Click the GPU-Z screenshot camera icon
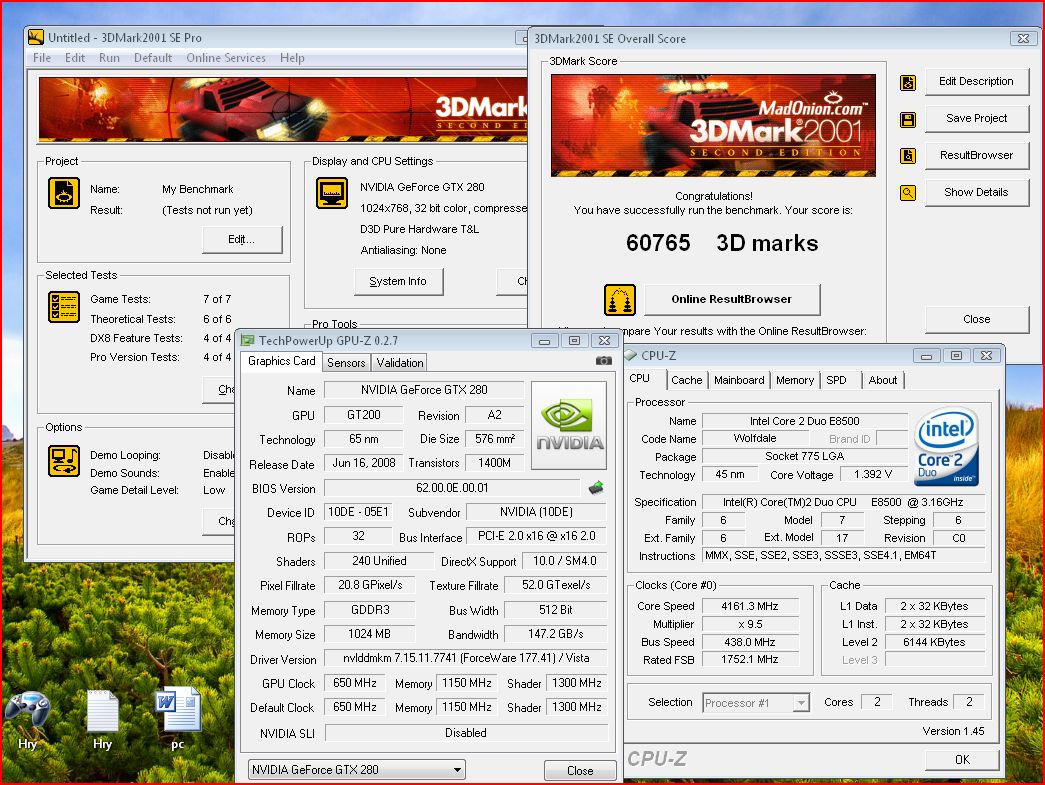This screenshot has height=785, width=1045. pos(603,361)
